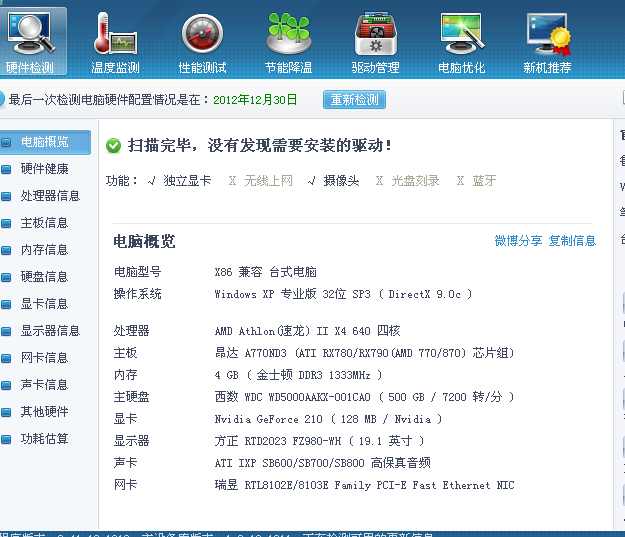The image size is (625, 537).
Task: Click the 蓝牙 feature label
Action: [x=484, y=181]
